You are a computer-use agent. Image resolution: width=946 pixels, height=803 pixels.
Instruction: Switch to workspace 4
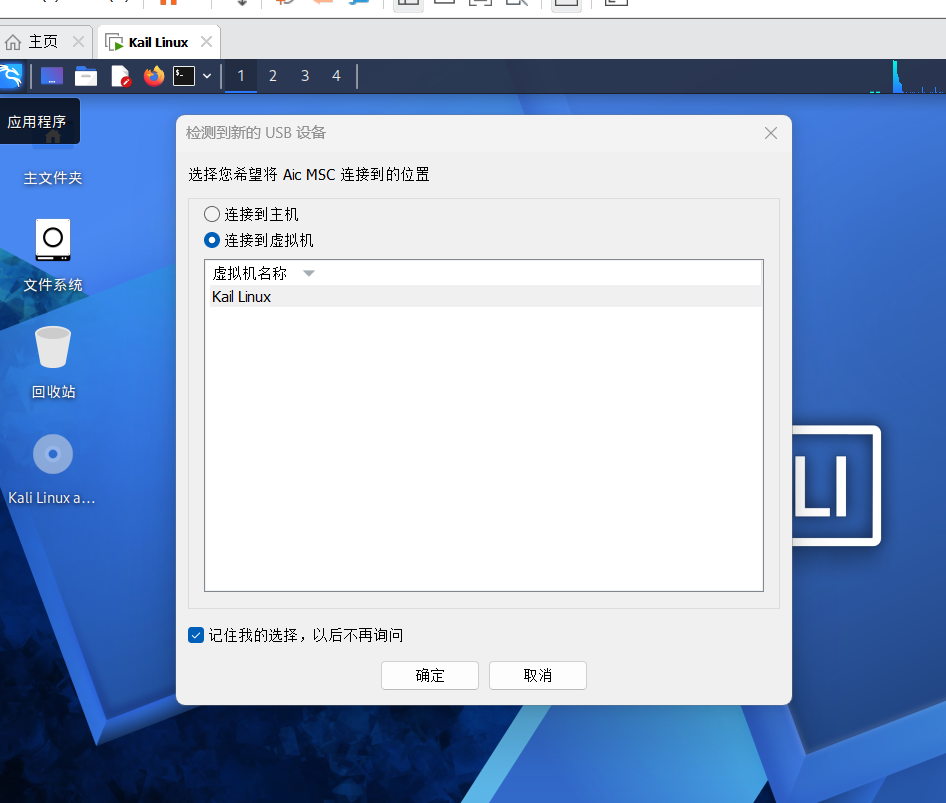(x=337, y=76)
